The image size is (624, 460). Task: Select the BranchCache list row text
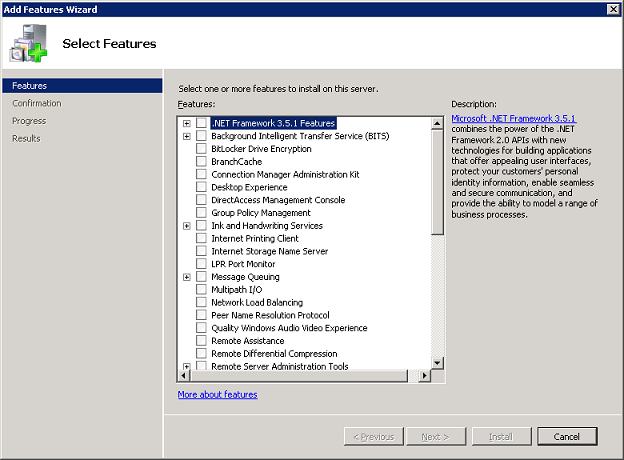tap(237, 162)
